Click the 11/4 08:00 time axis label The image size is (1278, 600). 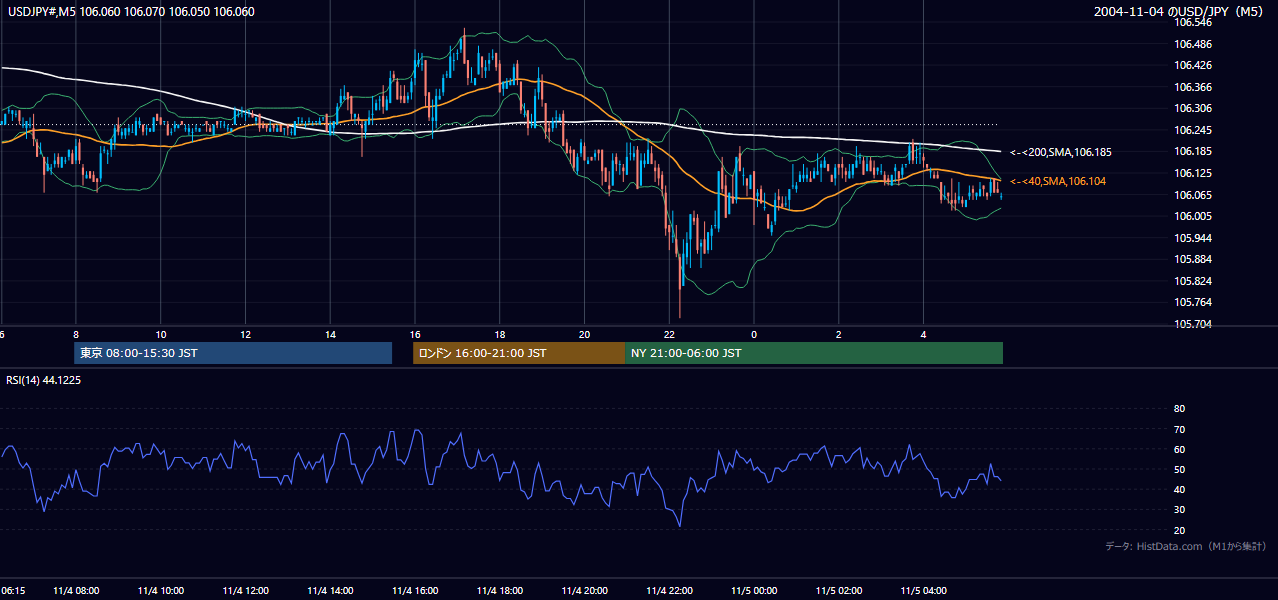coord(75,590)
